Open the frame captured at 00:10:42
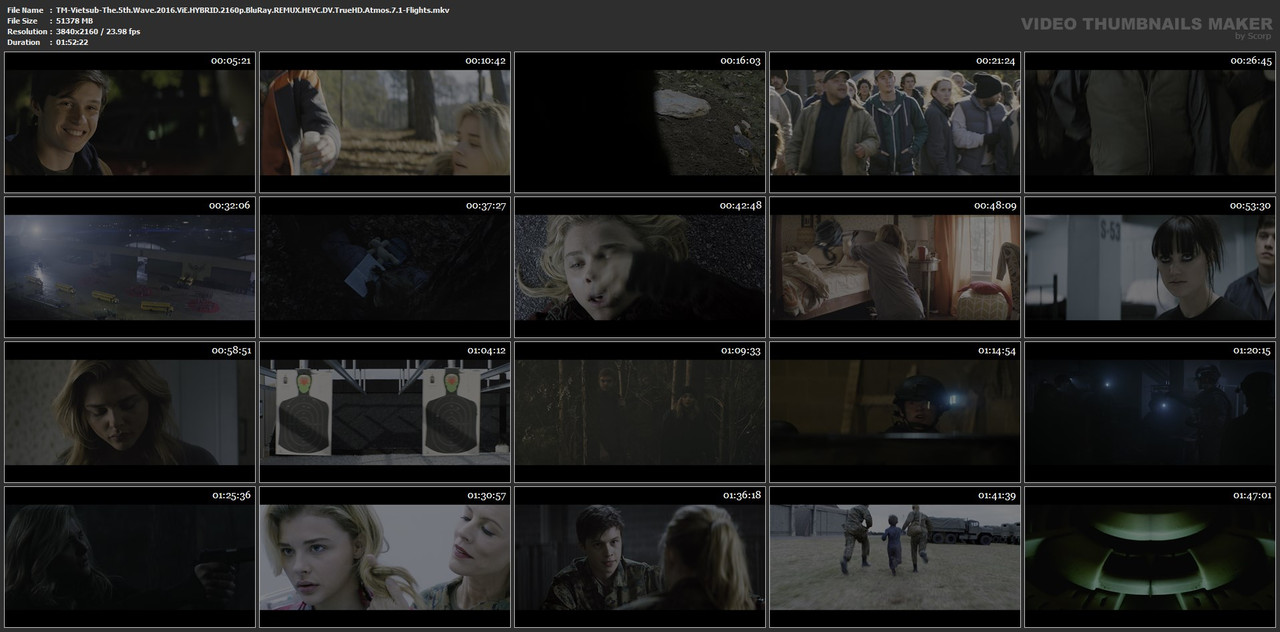The image size is (1280, 632). tap(385, 122)
